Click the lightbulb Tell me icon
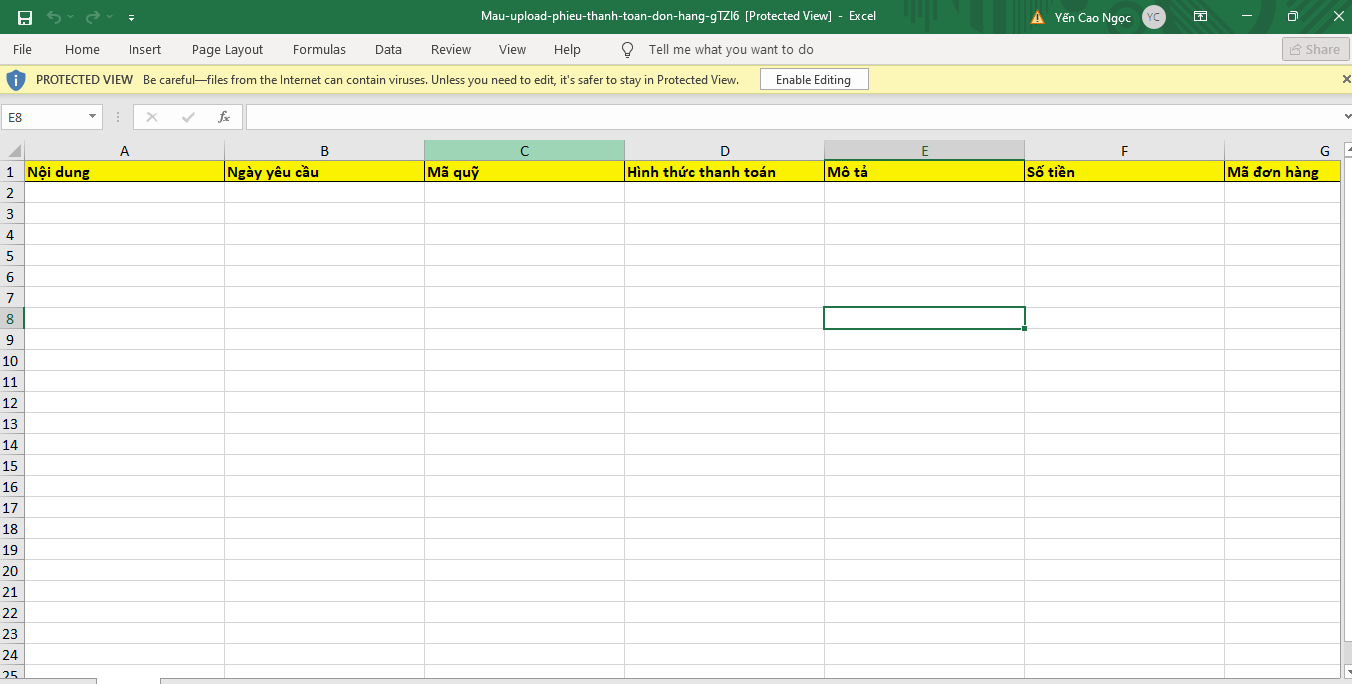 click(x=628, y=49)
